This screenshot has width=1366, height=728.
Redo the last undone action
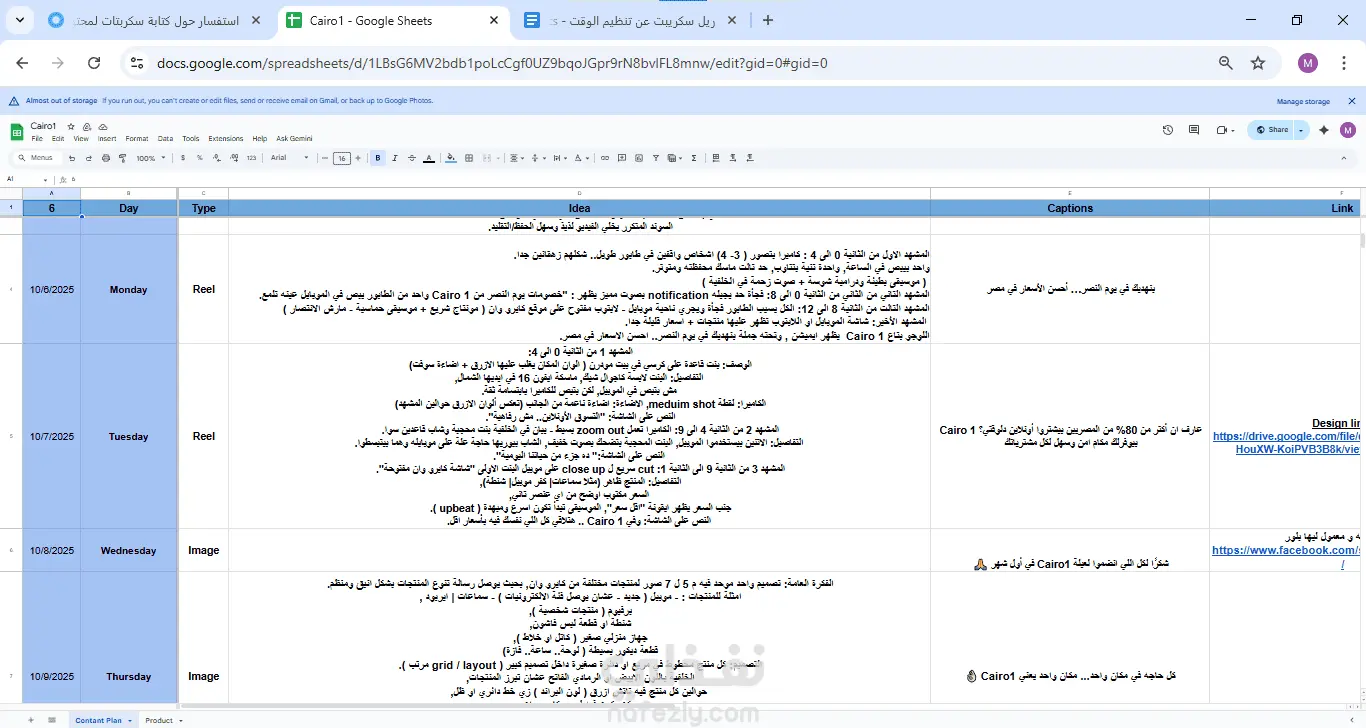(x=89, y=158)
